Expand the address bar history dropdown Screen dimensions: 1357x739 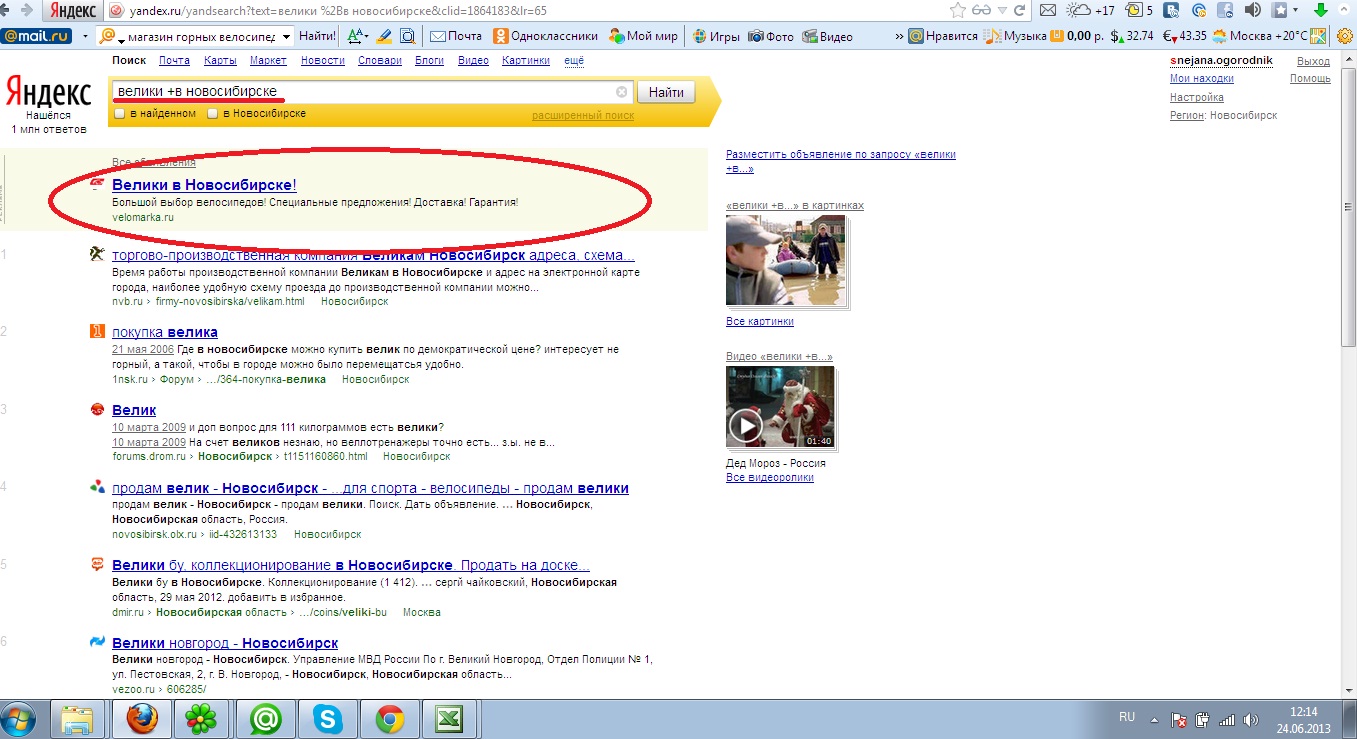click(1001, 11)
